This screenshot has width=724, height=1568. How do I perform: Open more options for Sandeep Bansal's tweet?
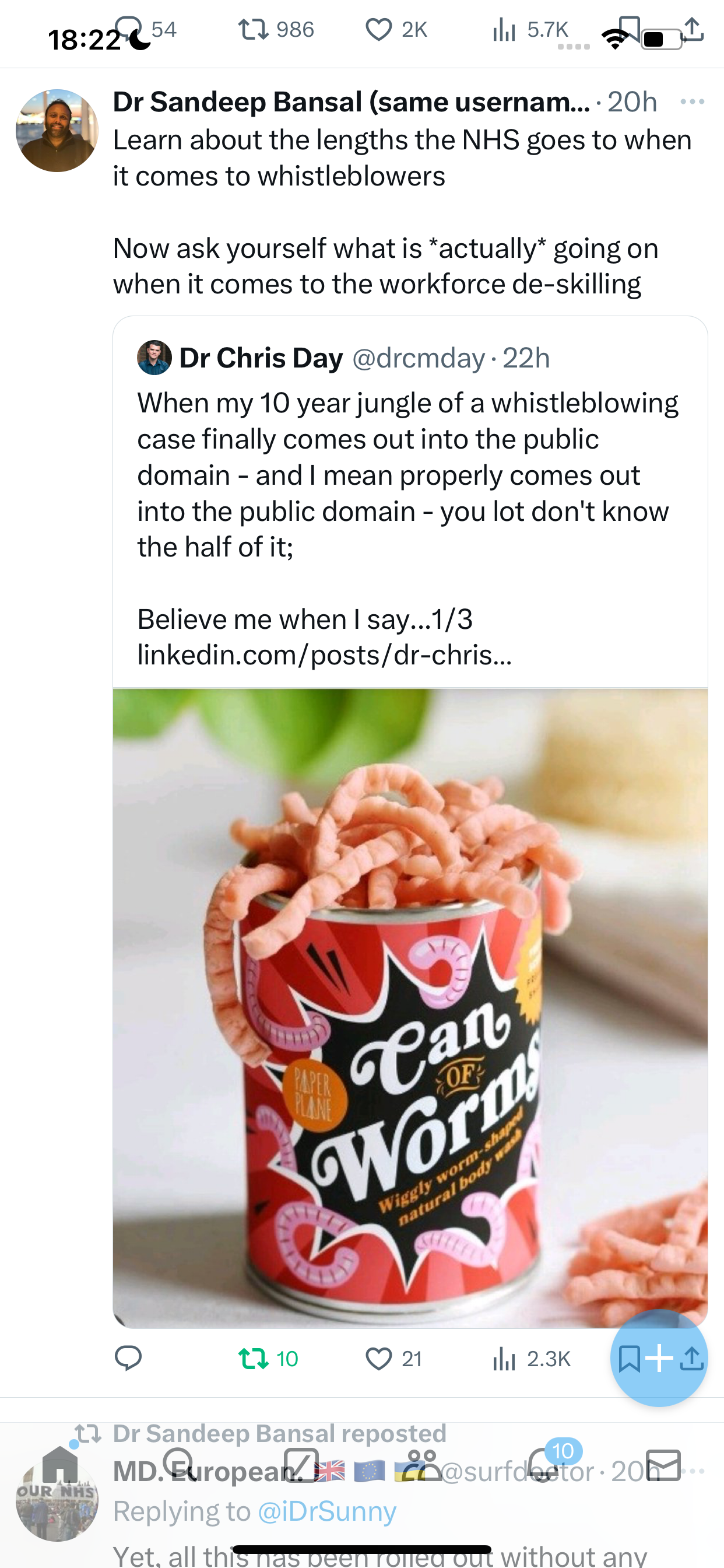tap(693, 101)
